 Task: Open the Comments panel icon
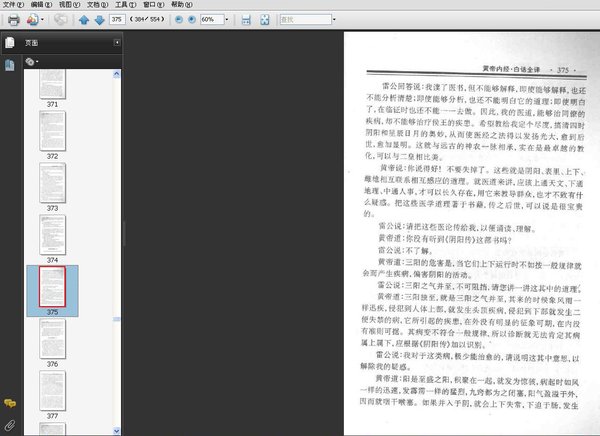tap(10, 403)
